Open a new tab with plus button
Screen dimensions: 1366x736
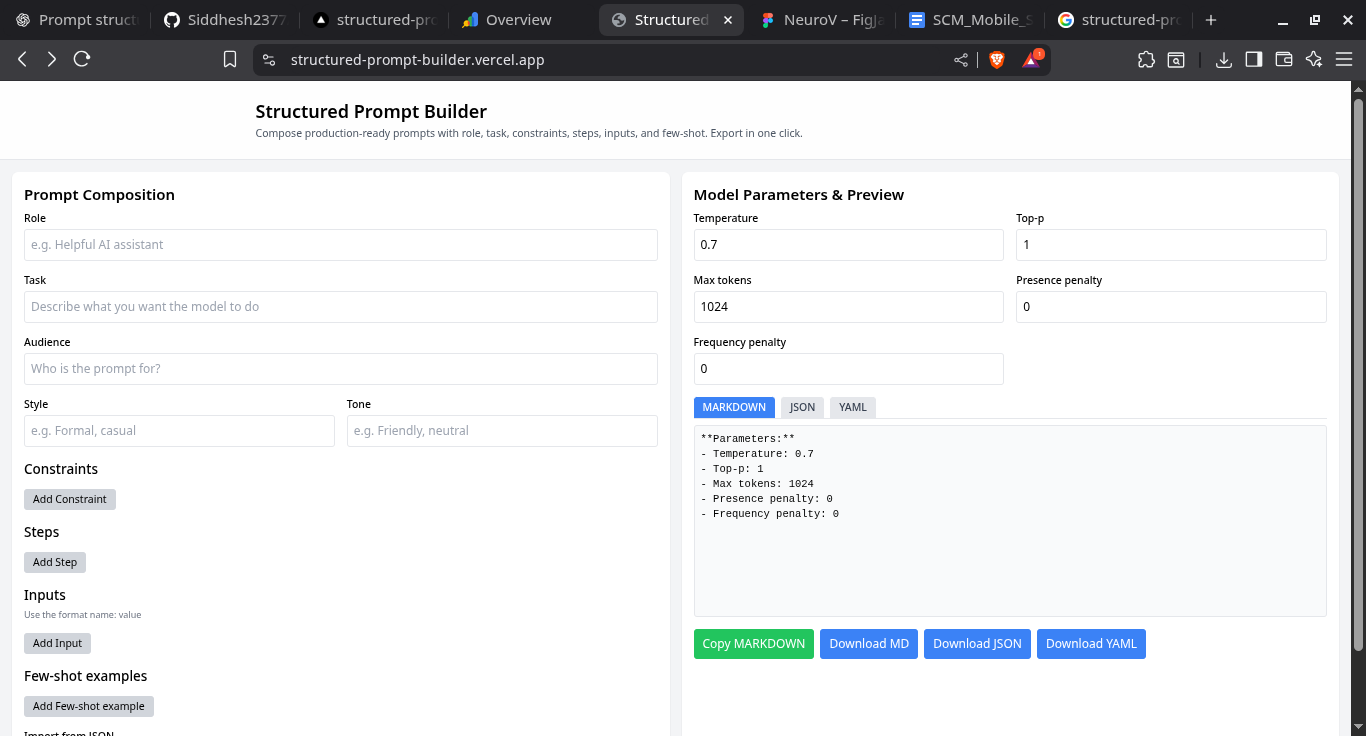point(1211,20)
